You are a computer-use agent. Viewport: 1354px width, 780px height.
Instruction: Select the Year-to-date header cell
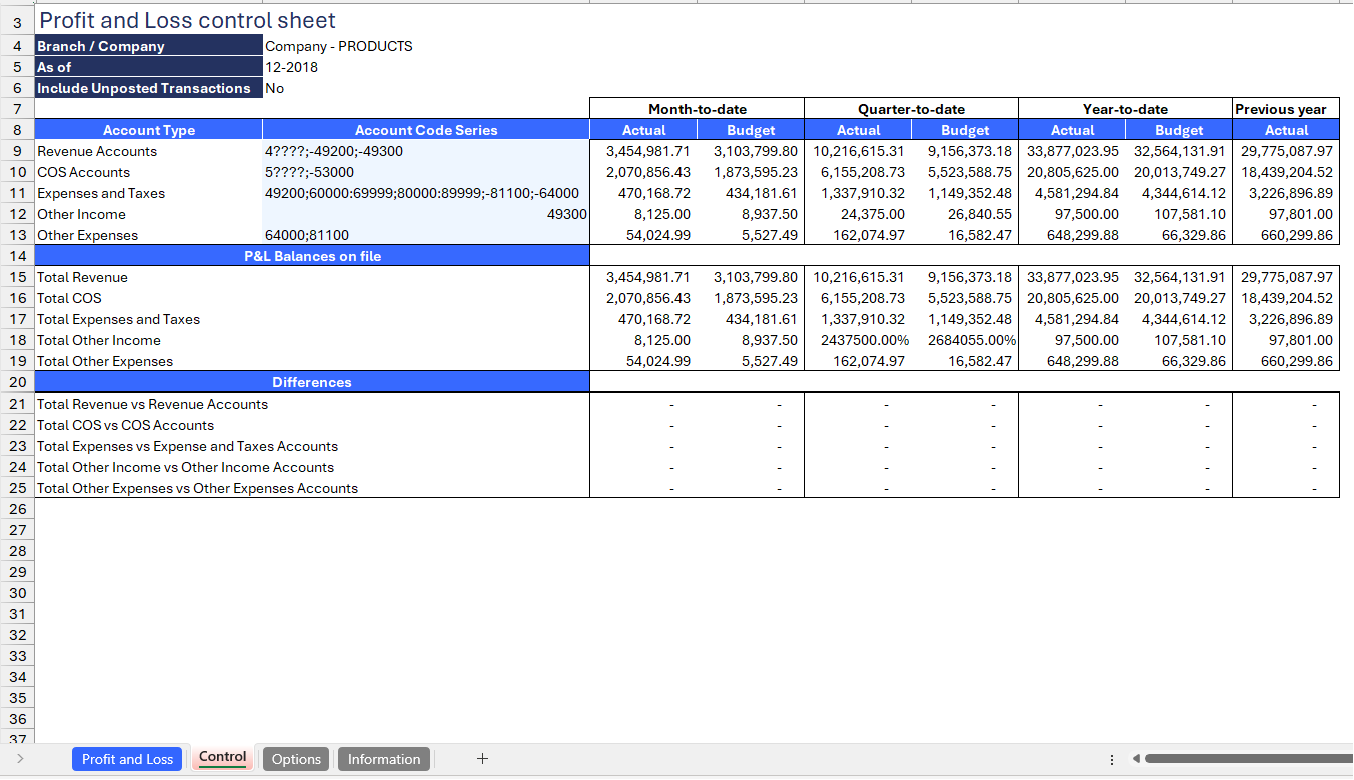(x=1125, y=109)
